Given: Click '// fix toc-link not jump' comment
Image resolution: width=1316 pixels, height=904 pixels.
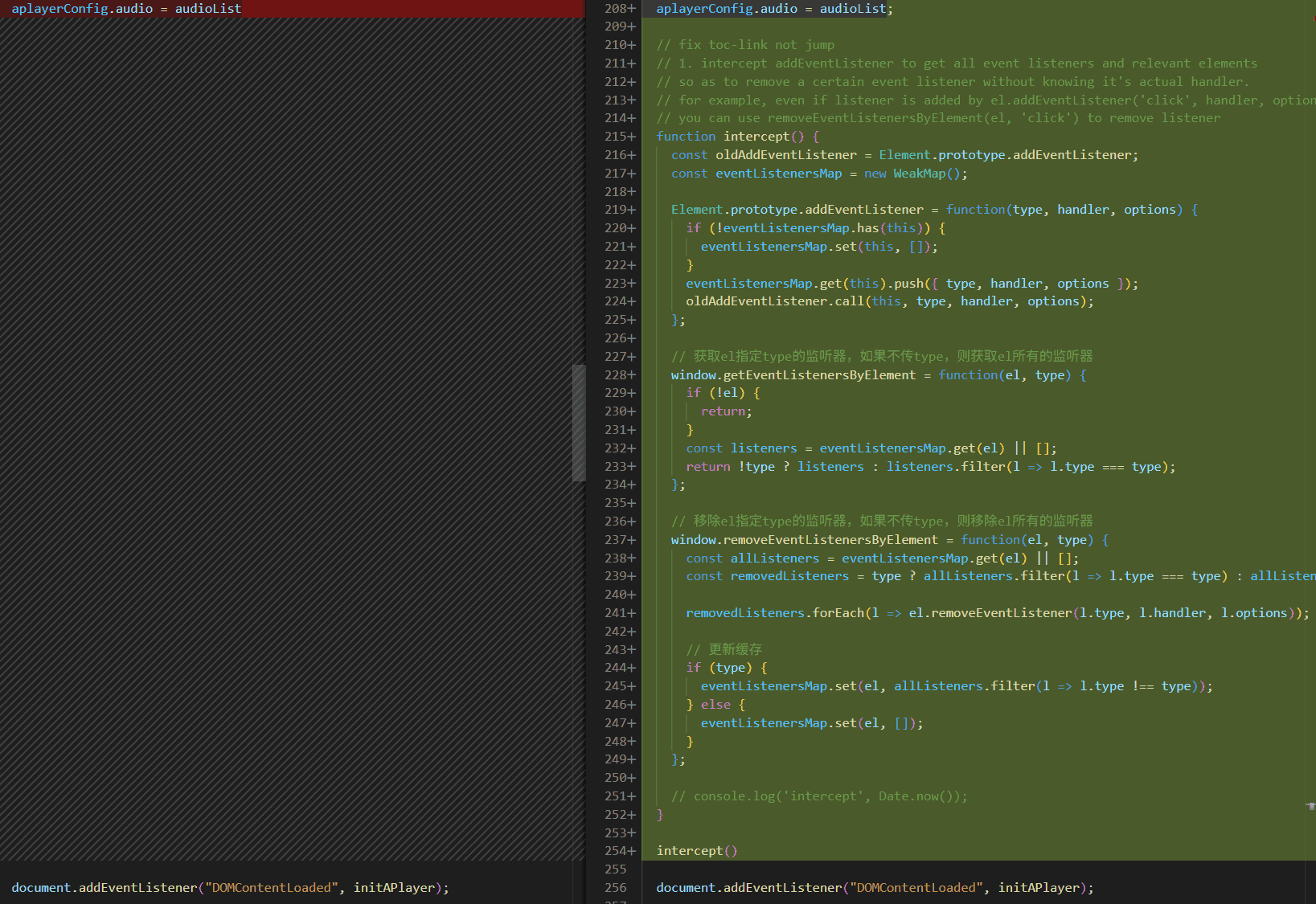Looking at the screenshot, I should point(745,45).
